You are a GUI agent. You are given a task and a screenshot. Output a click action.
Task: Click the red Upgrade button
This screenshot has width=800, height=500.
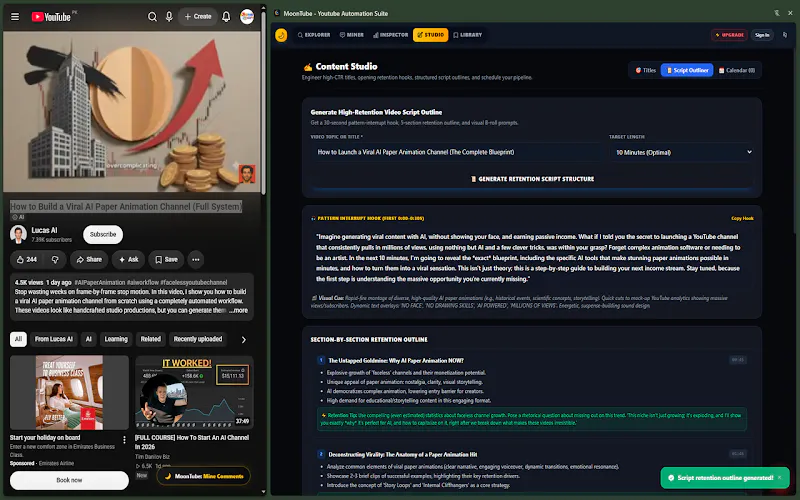(729, 35)
